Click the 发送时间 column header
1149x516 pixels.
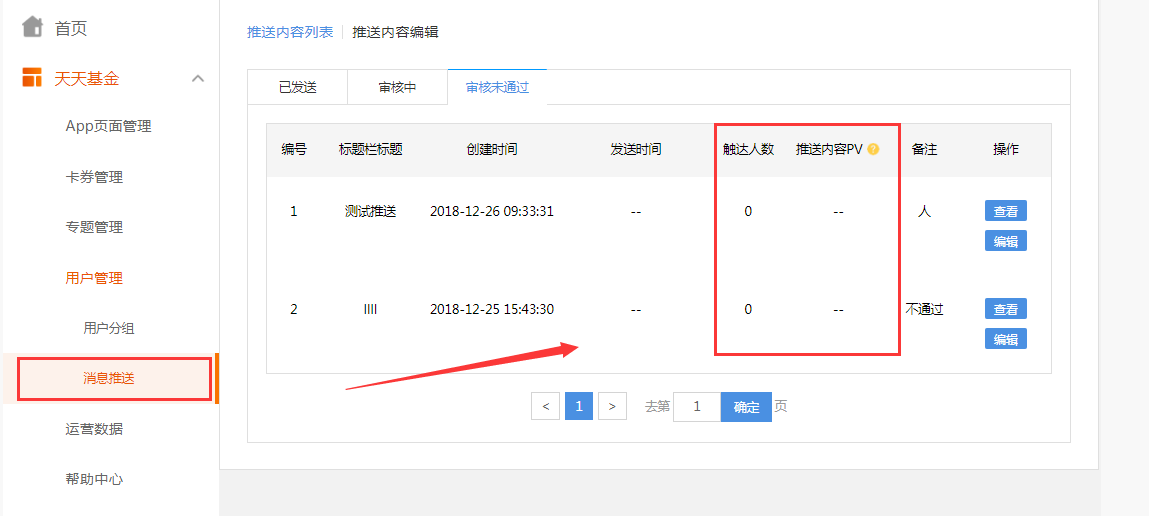[636, 150]
